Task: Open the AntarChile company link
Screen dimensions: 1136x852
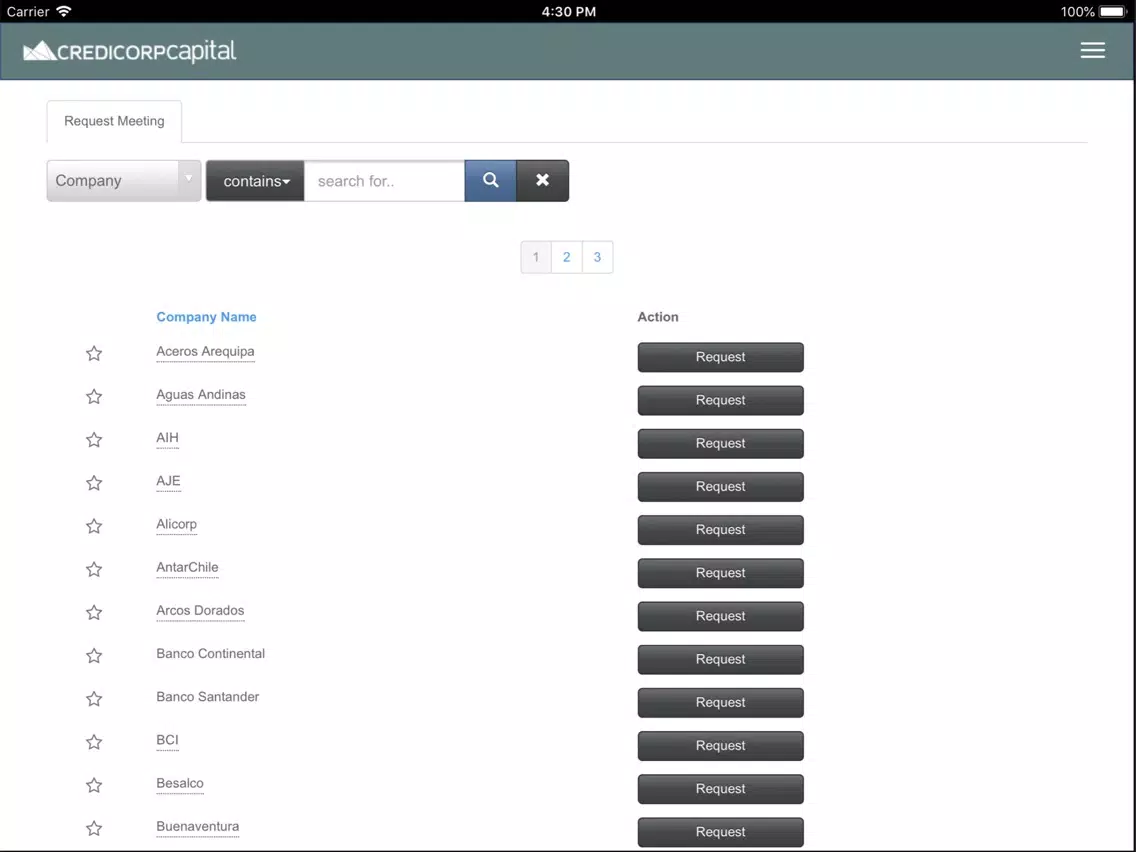Action: (x=187, y=567)
